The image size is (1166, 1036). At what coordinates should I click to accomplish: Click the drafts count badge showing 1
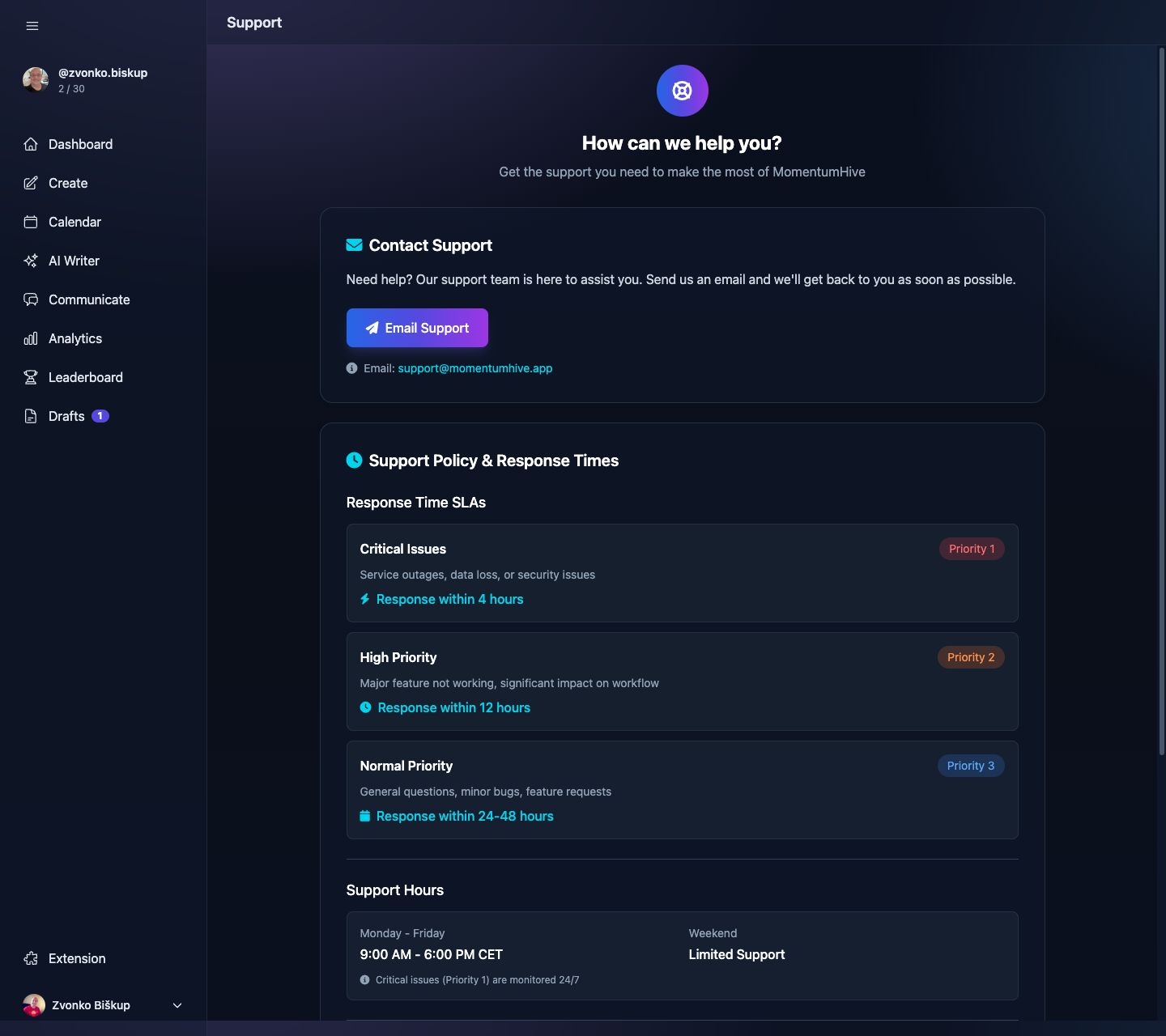(100, 416)
